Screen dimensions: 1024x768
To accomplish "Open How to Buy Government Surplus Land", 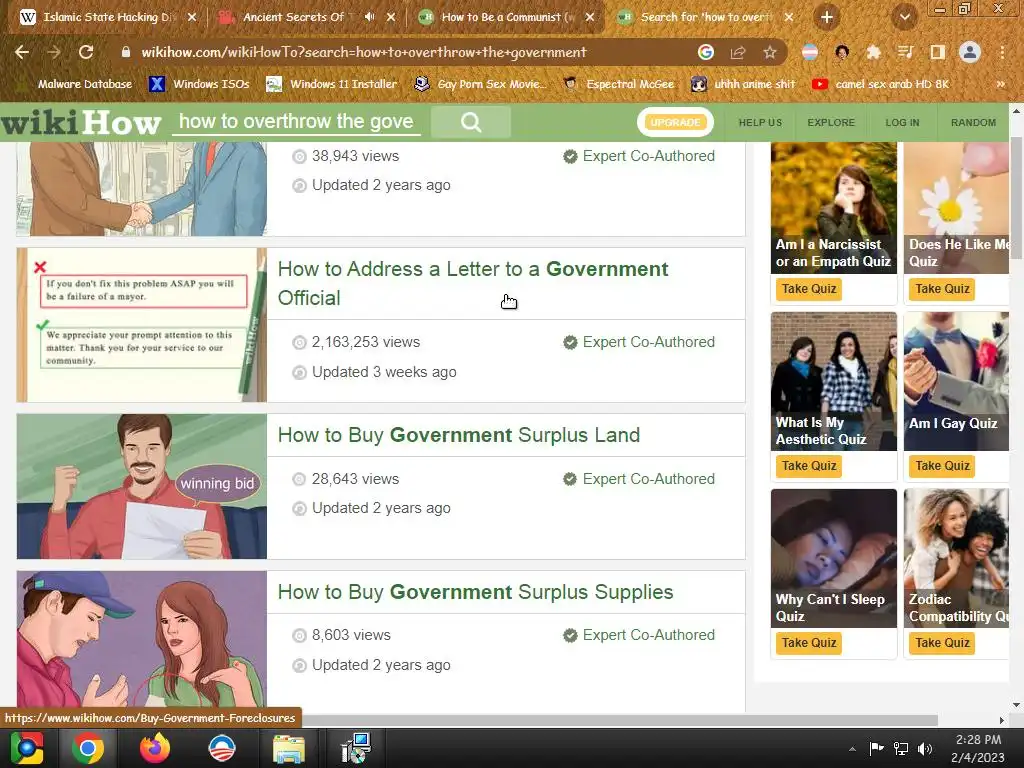I will [458, 435].
